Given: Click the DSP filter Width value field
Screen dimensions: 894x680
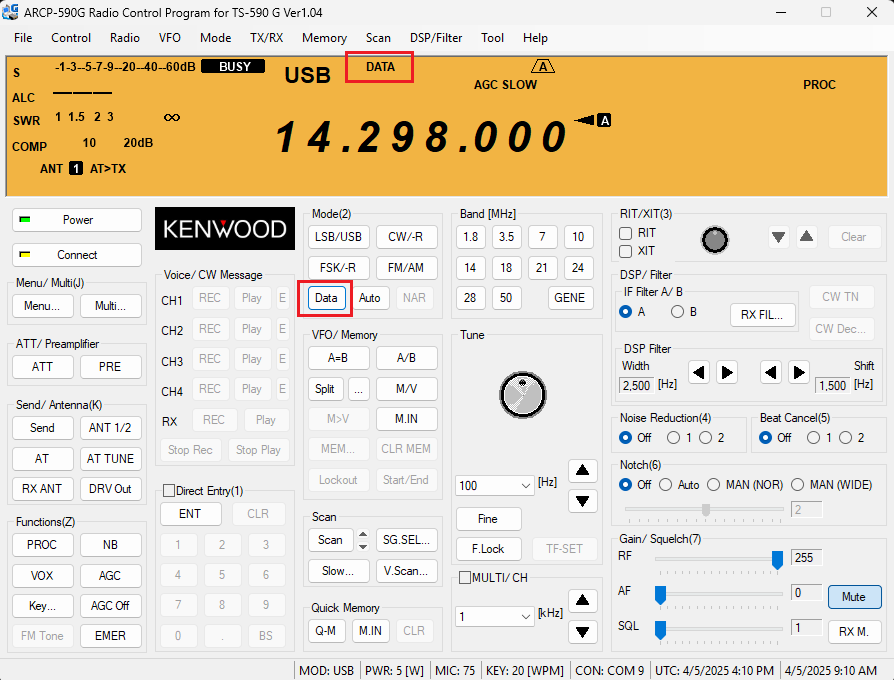Looking at the screenshot, I should (x=636, y=385).
